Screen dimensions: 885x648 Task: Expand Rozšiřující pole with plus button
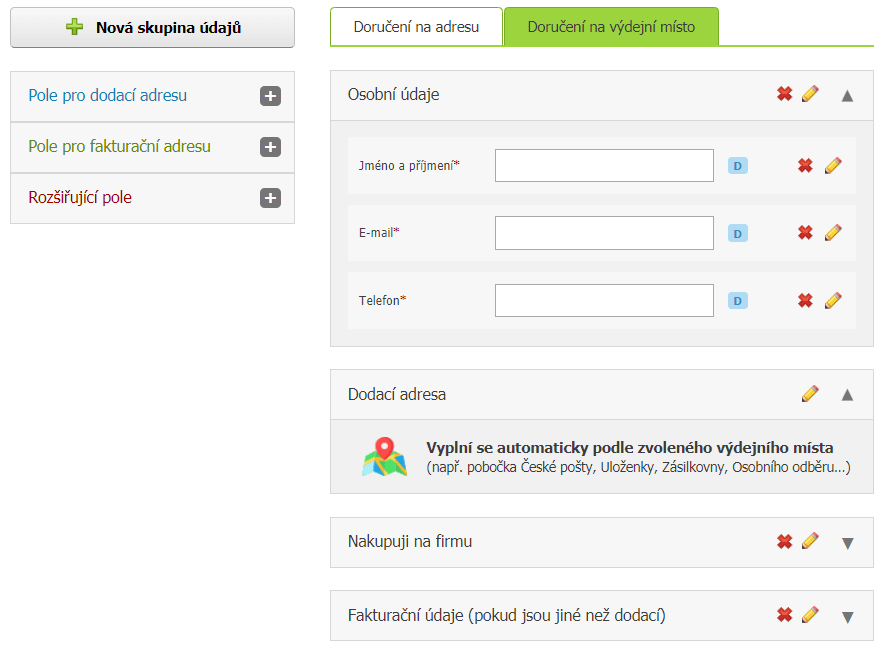[x=270, y=198]
